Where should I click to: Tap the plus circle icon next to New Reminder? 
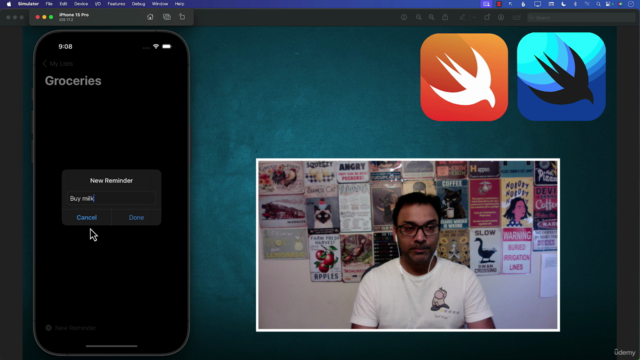(x=48, y=328)
